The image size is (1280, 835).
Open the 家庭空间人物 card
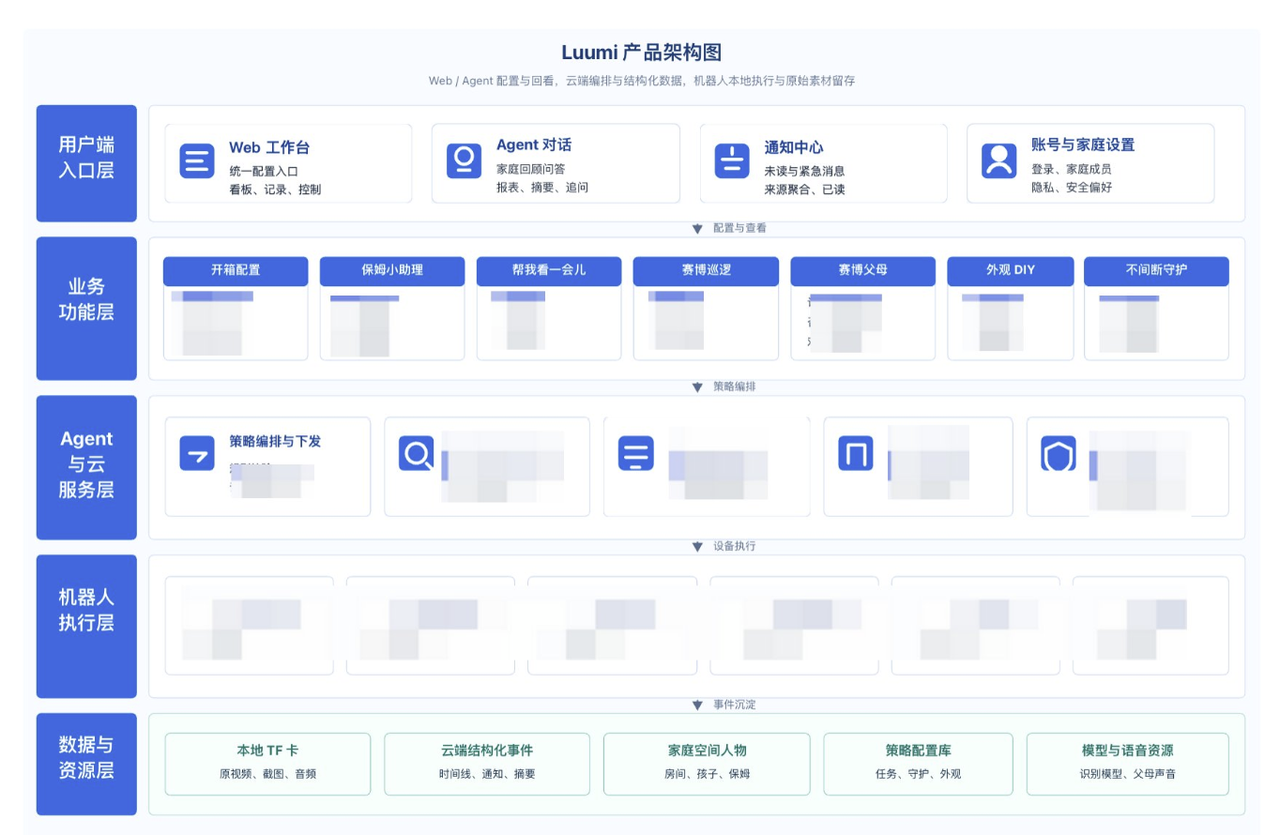pyautogui.click(x=707, y=764)
